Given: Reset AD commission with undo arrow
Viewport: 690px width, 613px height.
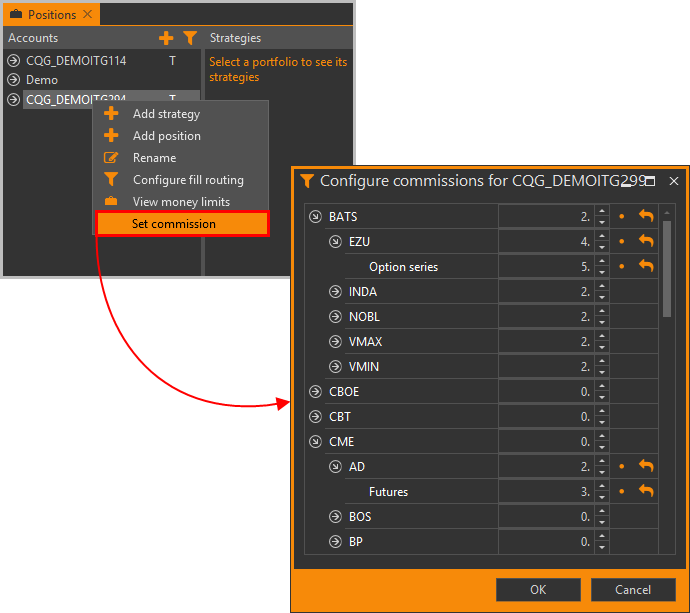Looking at the screenshot, I should click(x=646, y=466).
